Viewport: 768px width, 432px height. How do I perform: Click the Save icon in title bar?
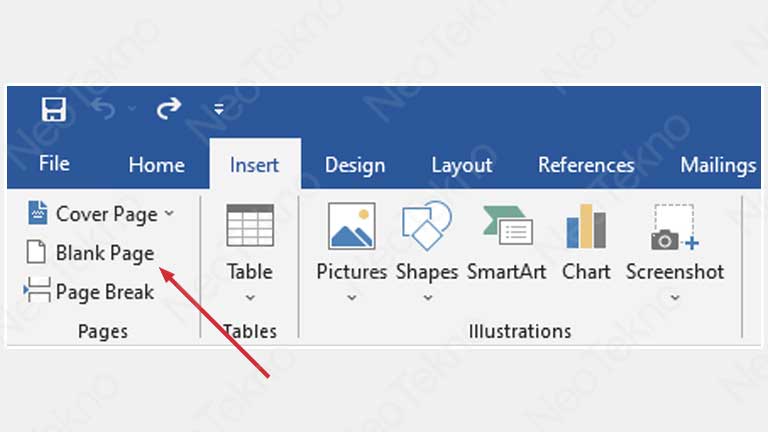click(54, 107)
